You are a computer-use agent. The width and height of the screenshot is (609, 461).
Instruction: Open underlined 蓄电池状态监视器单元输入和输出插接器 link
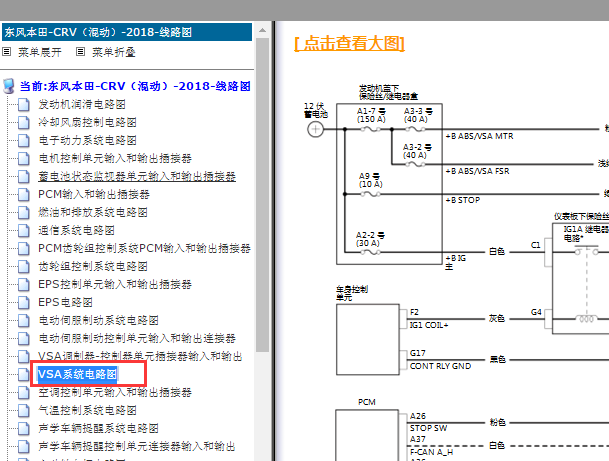(x=137, y=176)
